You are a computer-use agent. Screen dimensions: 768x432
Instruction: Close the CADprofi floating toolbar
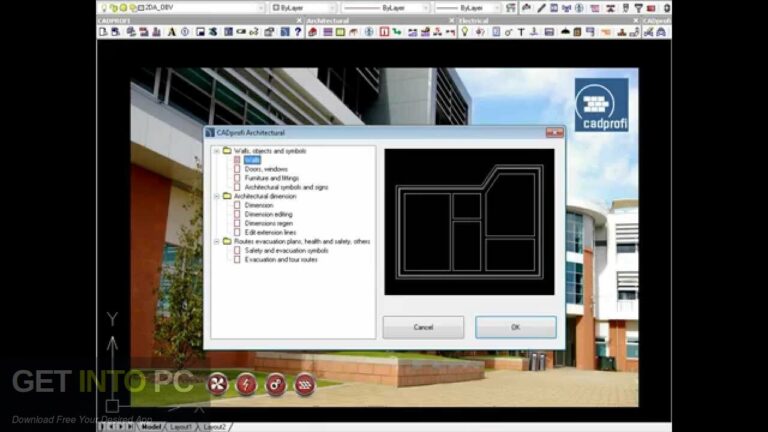299,21
